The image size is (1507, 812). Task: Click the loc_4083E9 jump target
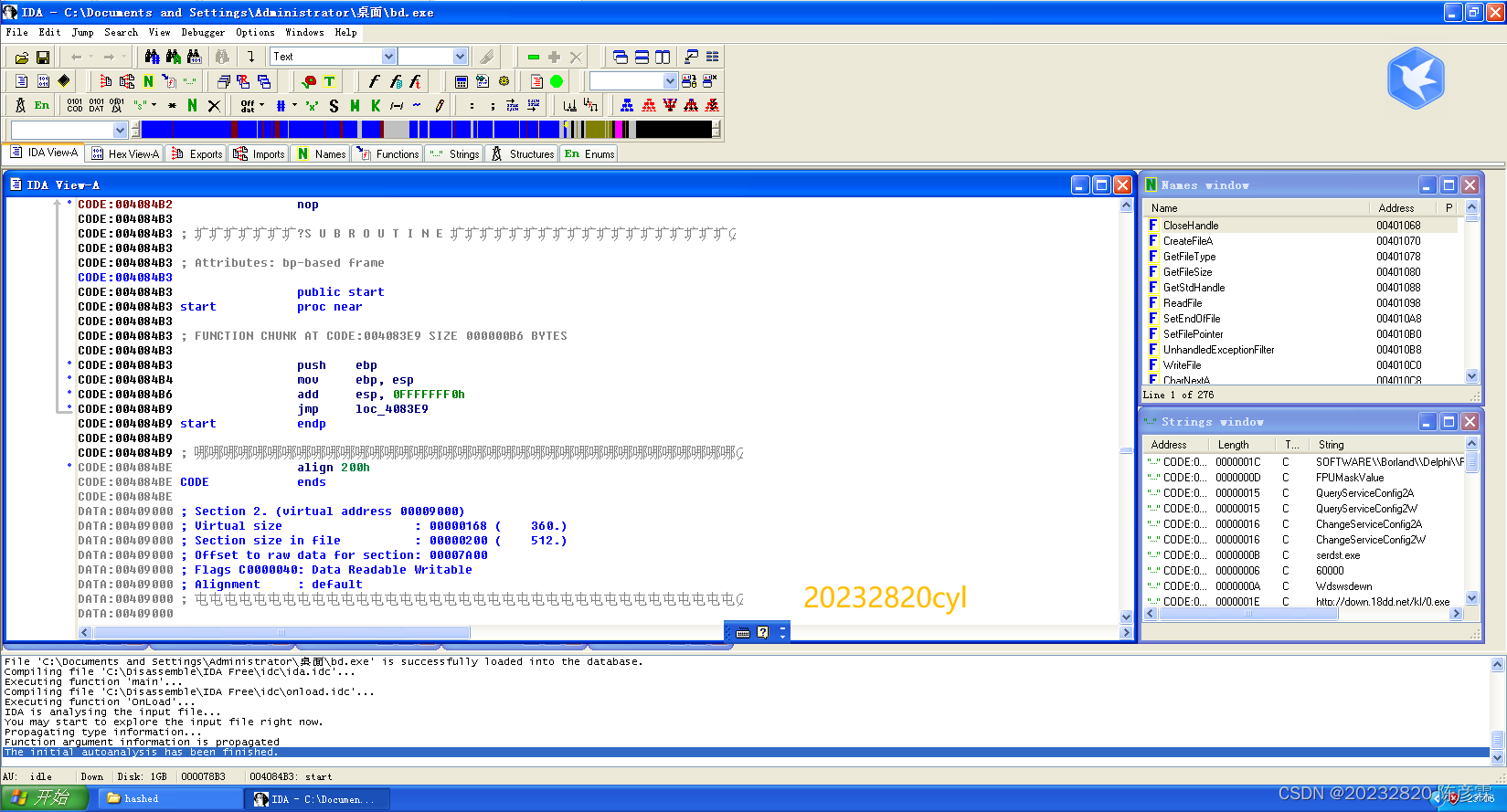392,409
